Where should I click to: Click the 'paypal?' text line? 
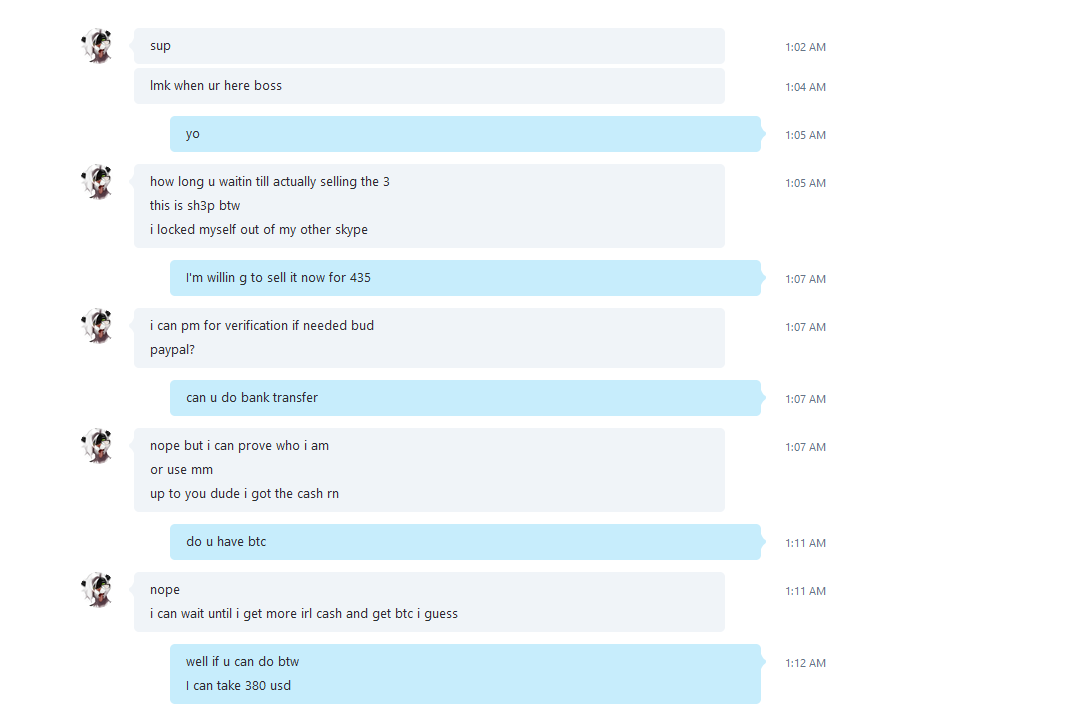pos(173,350)
